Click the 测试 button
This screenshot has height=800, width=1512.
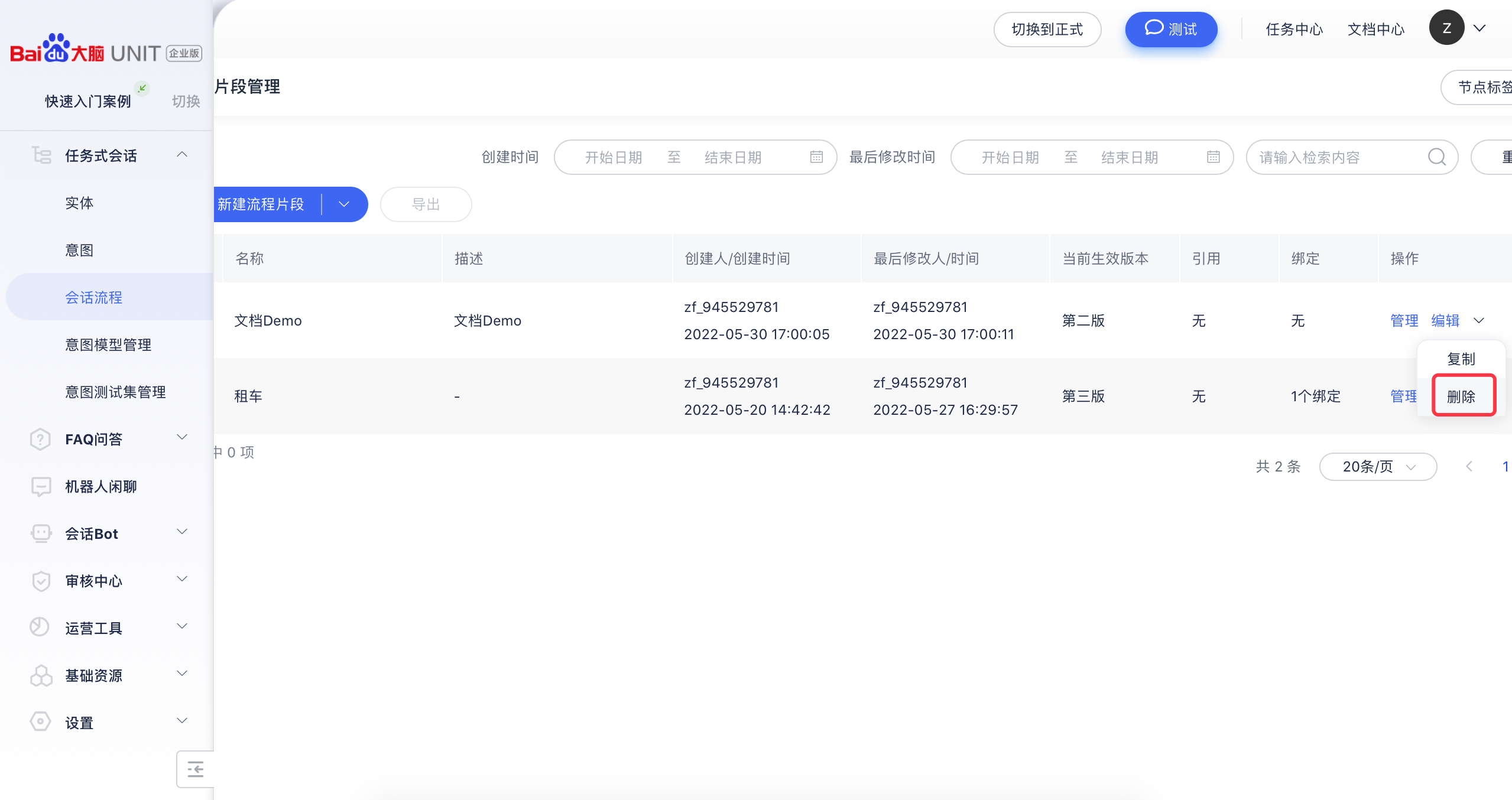1170,30
